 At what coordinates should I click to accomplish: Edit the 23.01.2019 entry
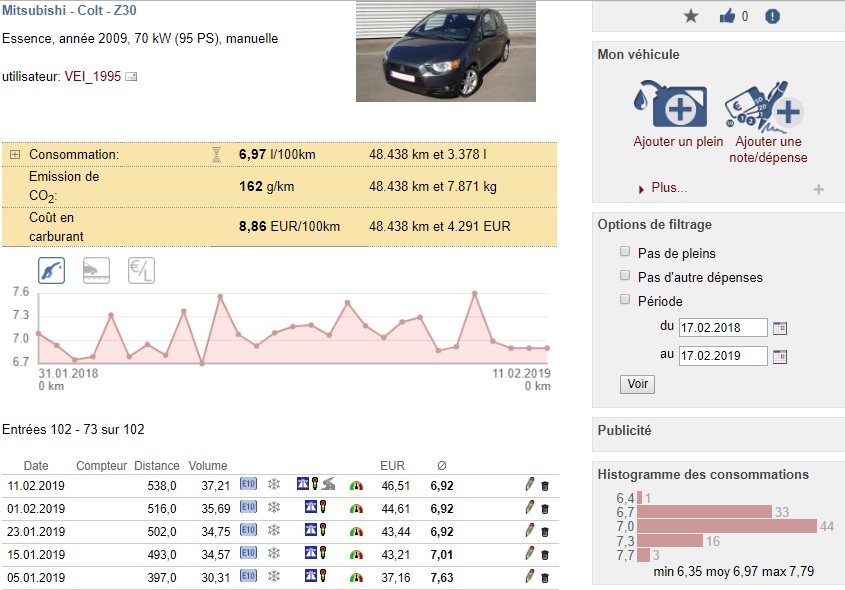[x=530, y=531]
